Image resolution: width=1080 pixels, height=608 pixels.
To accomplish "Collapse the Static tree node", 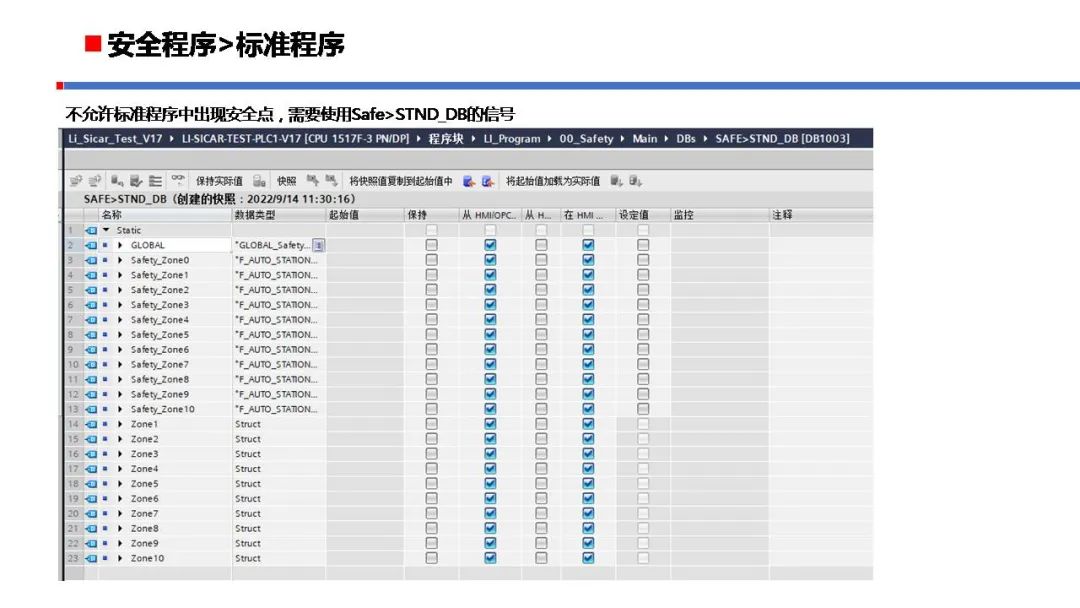I will (x=106, y=230).
